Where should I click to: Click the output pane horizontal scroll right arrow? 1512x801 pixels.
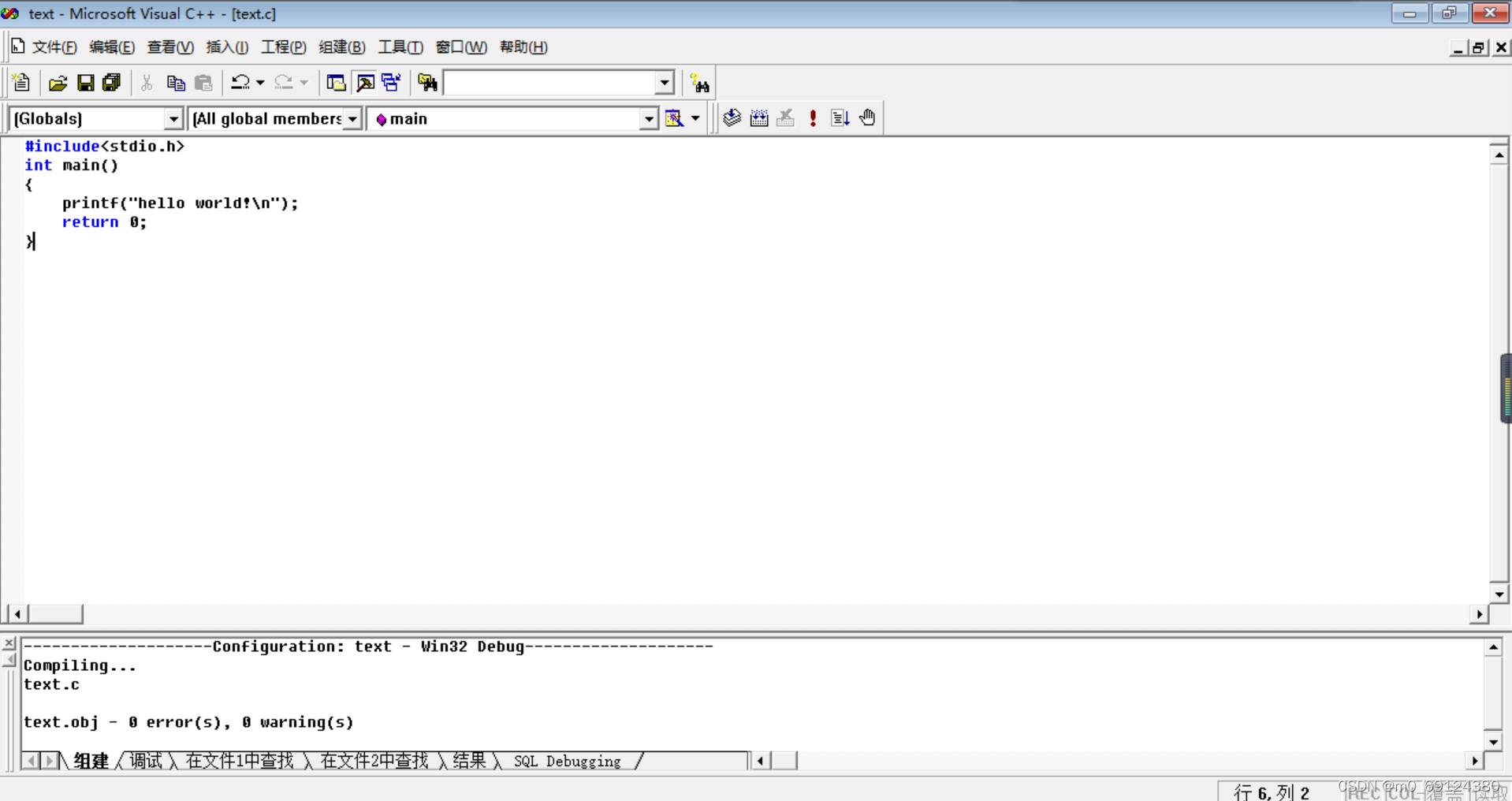tap(1474, 761)
